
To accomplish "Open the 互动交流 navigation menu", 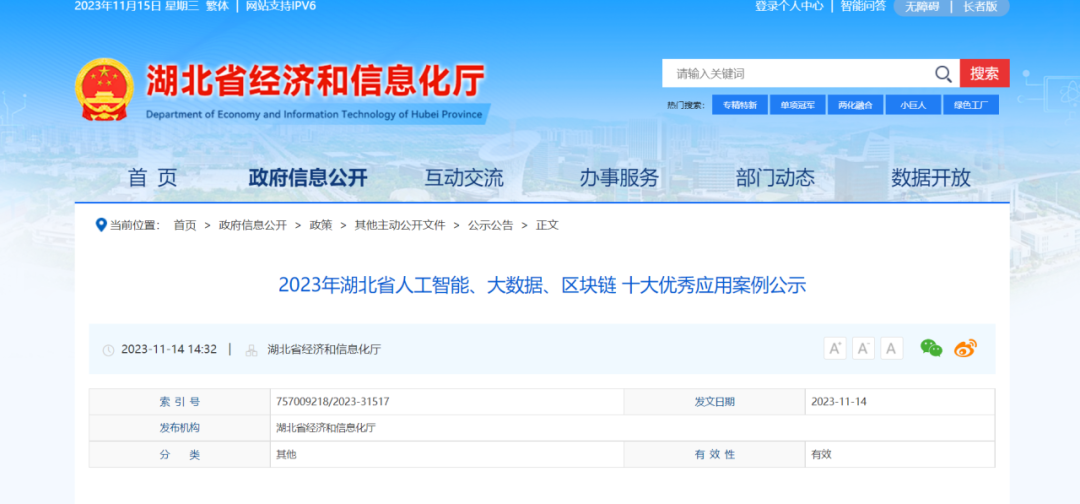I will coord(464,178).
